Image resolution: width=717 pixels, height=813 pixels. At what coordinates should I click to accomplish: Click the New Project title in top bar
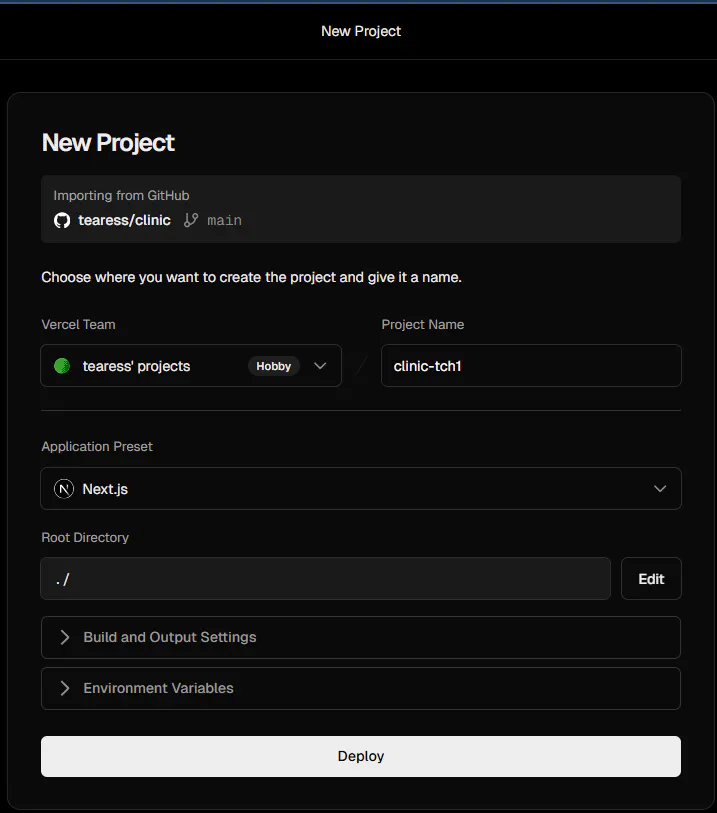pyautogui.click(x=361, y=31)
